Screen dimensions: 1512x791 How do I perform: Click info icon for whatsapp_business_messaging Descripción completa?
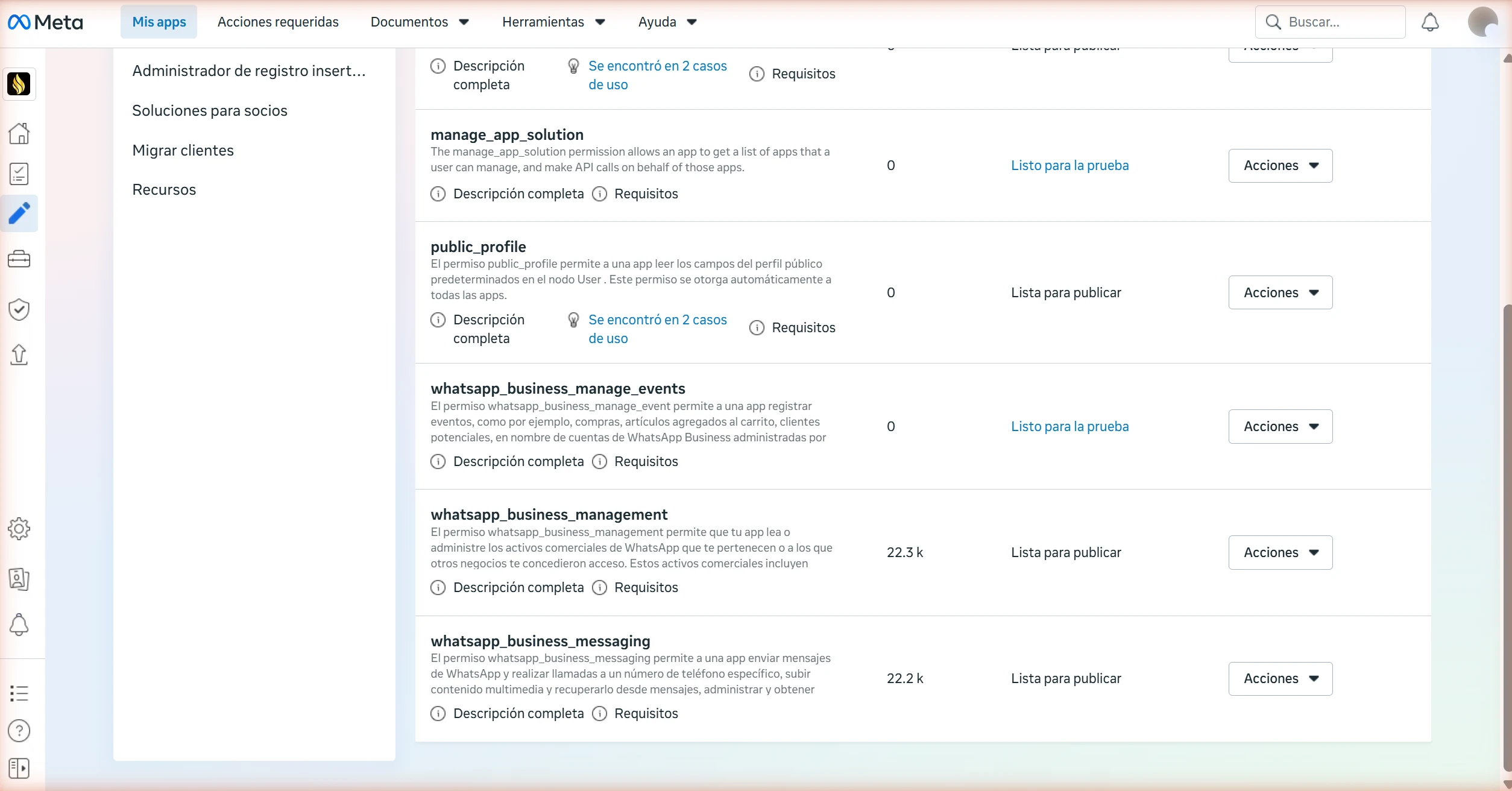438,714
